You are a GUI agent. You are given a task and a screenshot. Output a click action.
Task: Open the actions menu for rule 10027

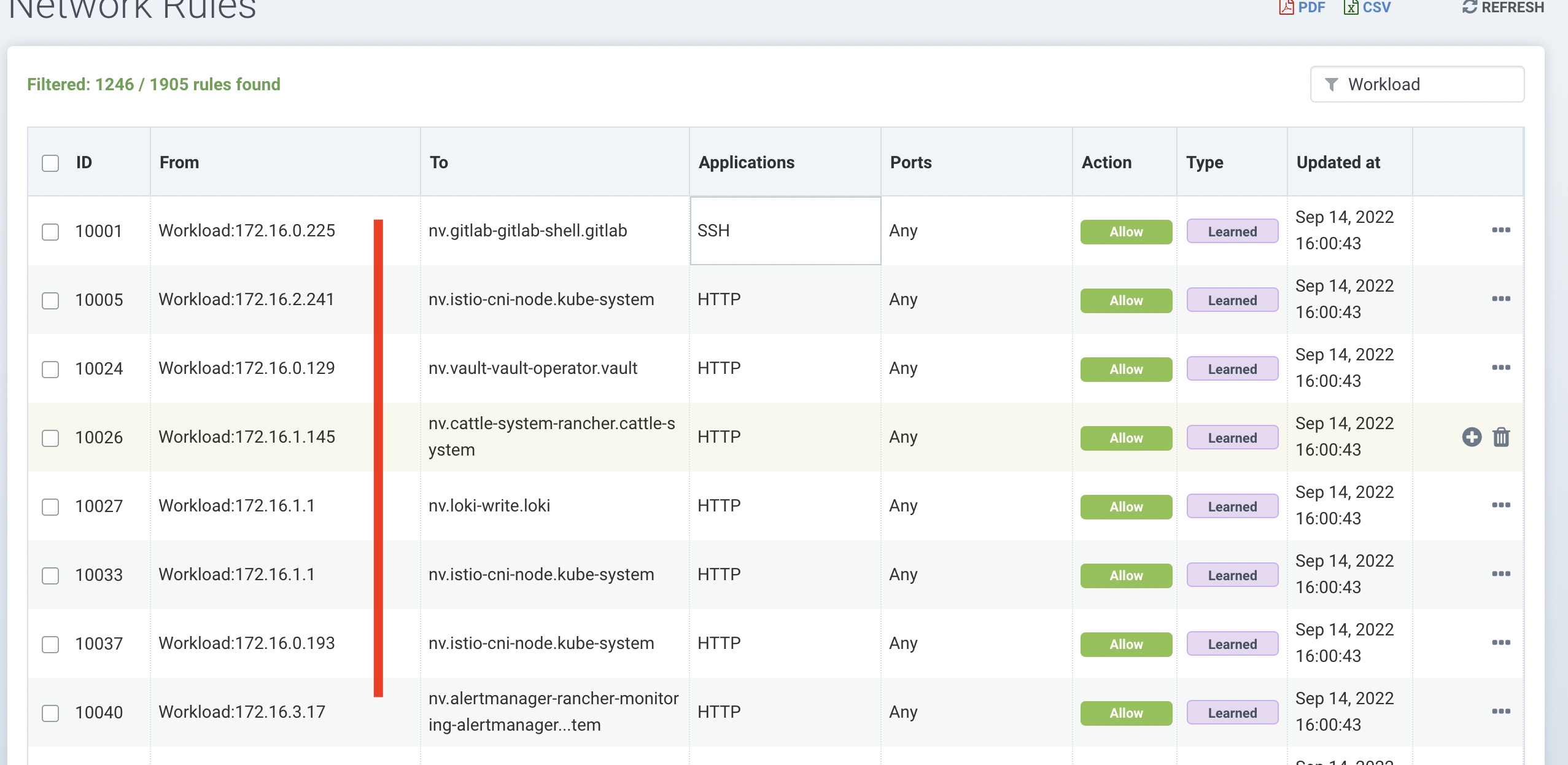pyautogui.click(x=1500, y=505)
